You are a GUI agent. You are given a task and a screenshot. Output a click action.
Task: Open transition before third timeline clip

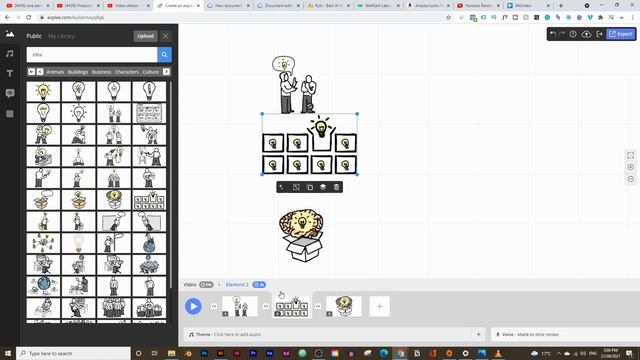pos(318,306)
